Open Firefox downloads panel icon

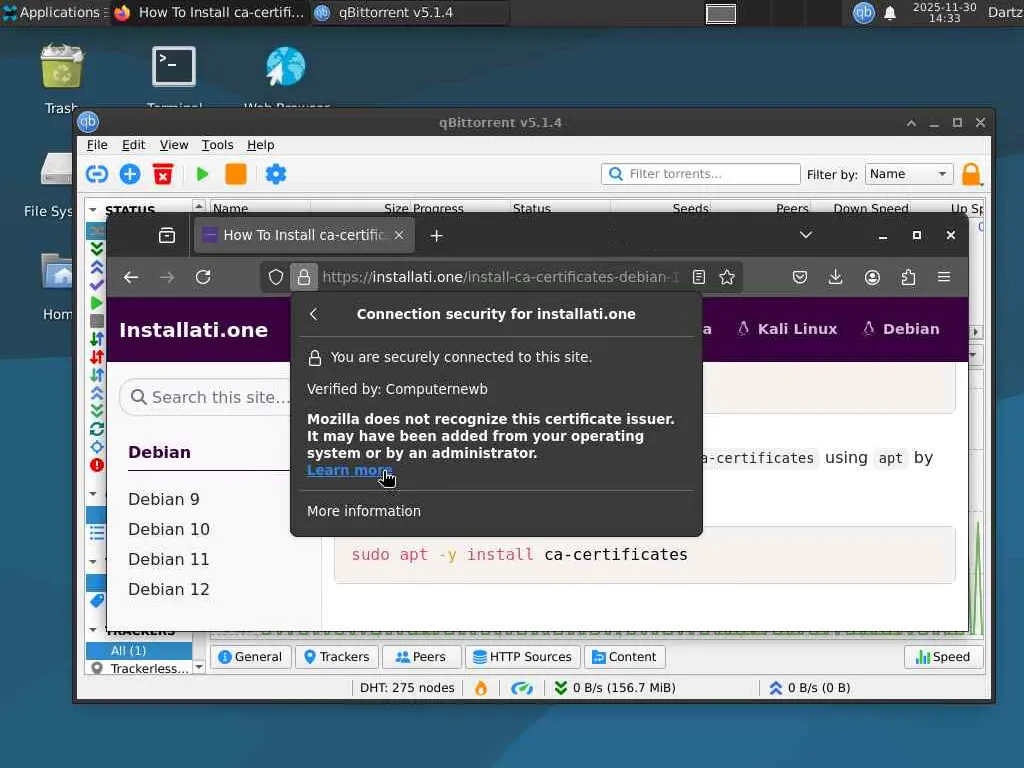click(x=835, y=278)
